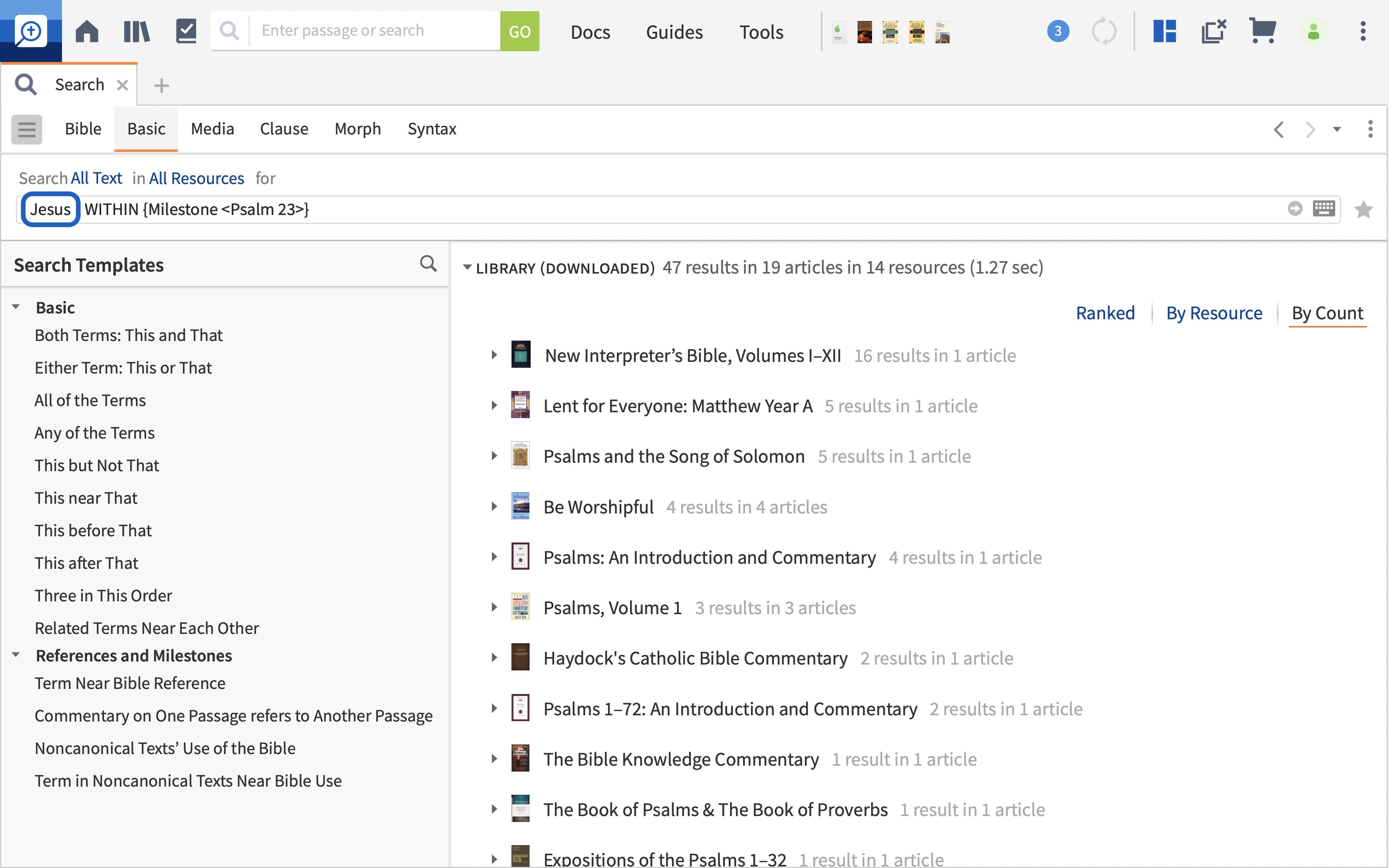
Task: Switch to the Media search tab
Action: (x=212, y=129)
